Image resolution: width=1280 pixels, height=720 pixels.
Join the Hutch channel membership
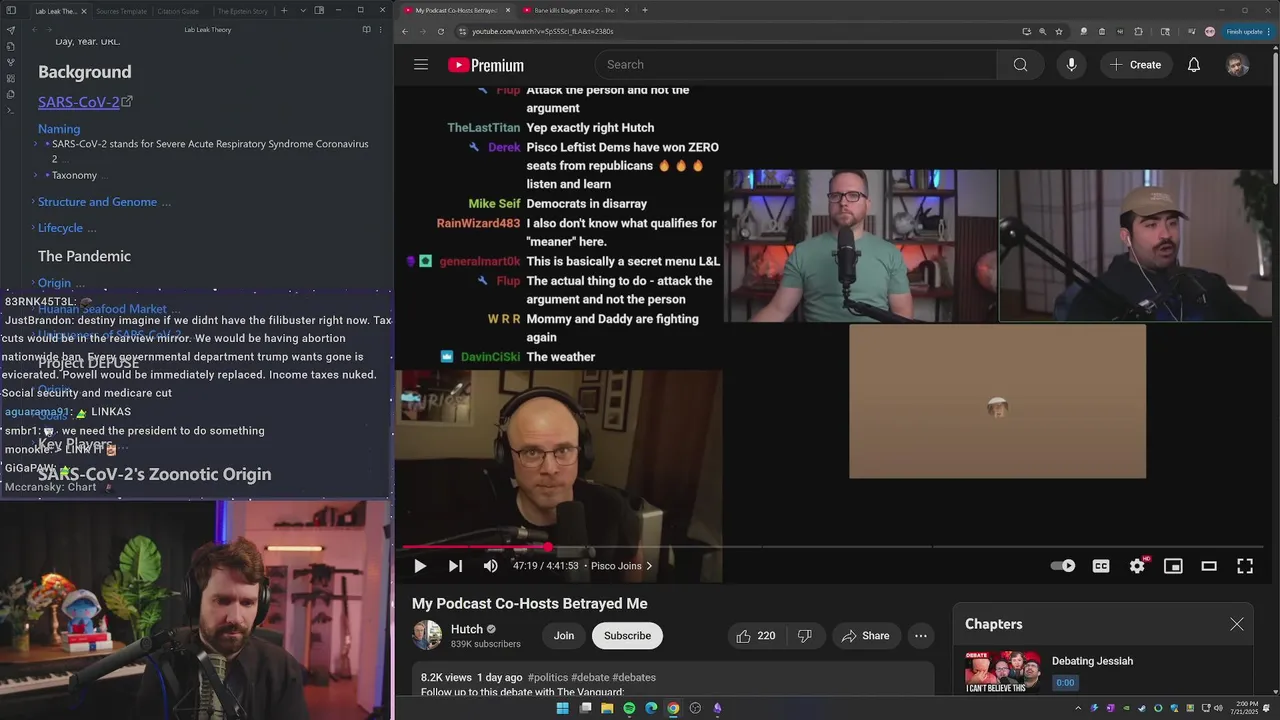[x=564, y=636]
